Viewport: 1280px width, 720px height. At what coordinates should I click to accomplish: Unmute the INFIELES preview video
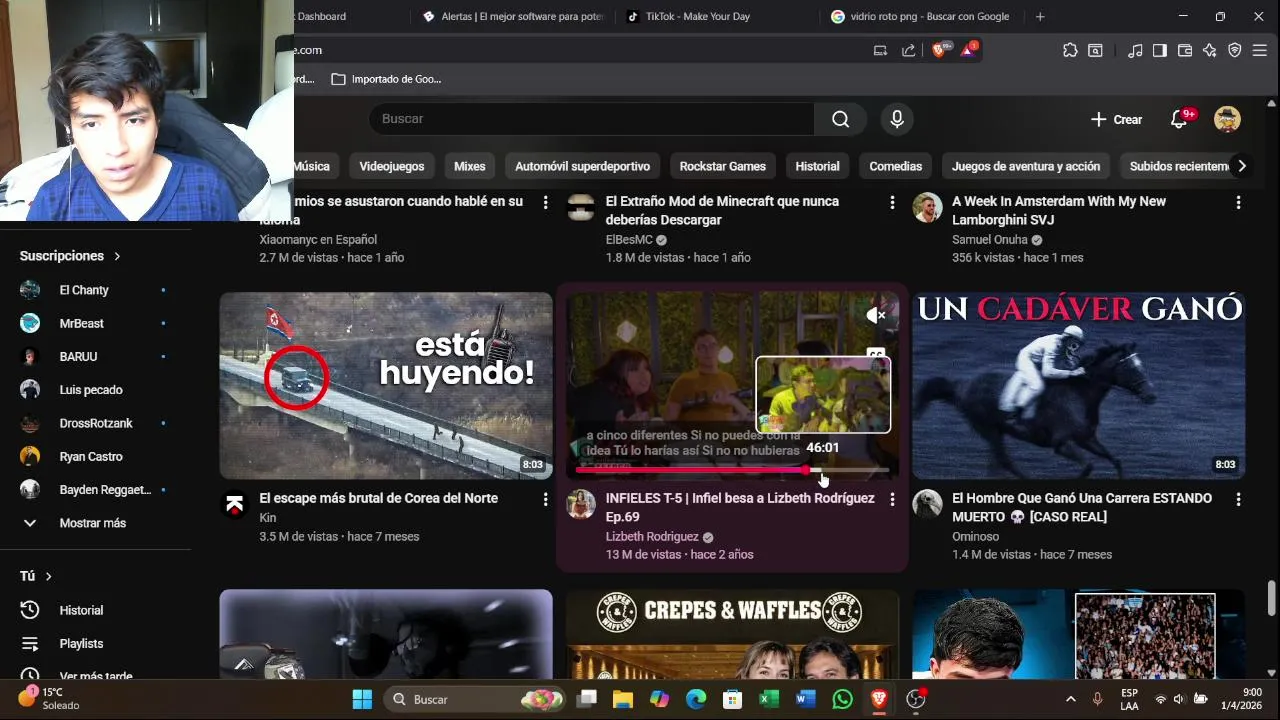875,316
